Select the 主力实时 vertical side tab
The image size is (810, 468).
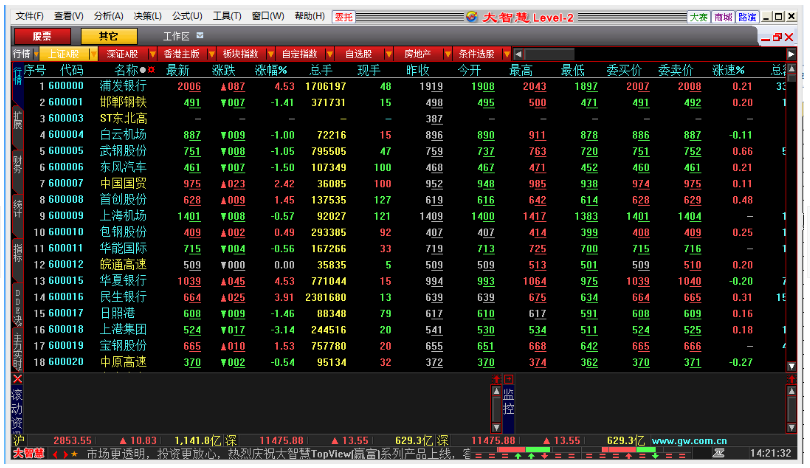[x=18, y=351]
